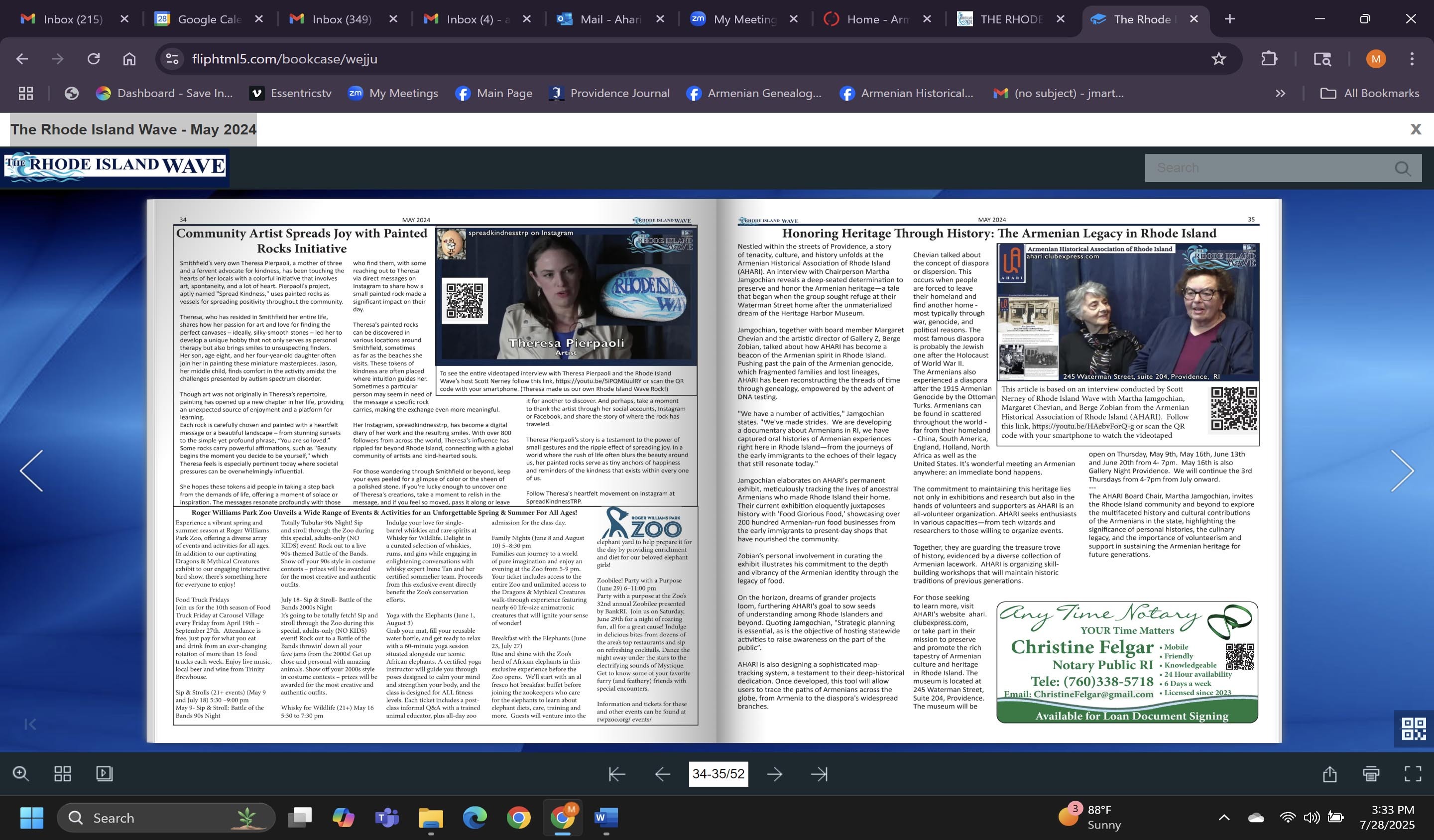
Task: Switch to the My Meetings Zoom tab
Action: click(744, 19)
